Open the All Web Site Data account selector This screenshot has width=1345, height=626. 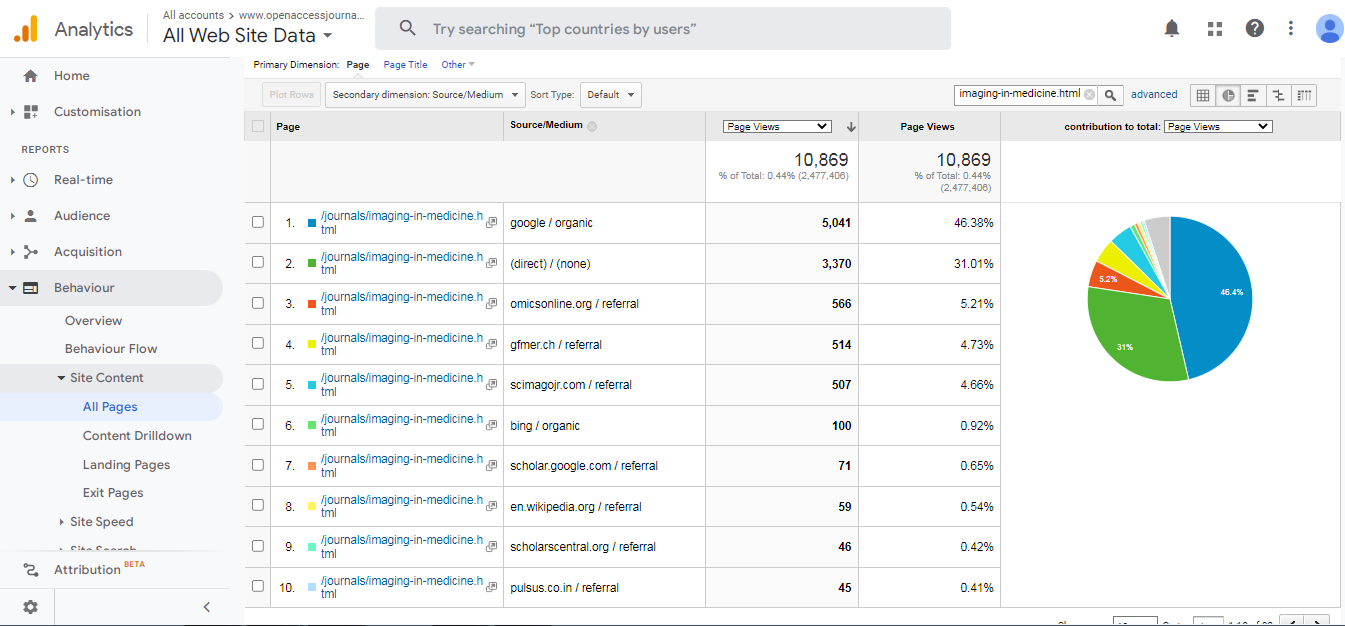coord(248,35)
